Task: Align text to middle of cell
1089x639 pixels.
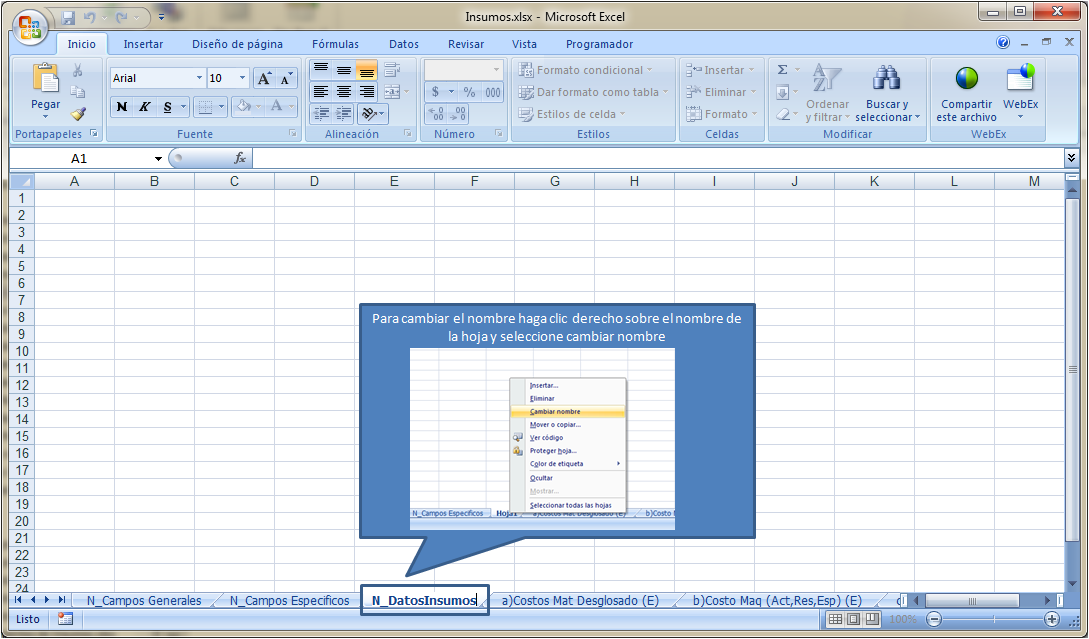Action: click(343, 69)
